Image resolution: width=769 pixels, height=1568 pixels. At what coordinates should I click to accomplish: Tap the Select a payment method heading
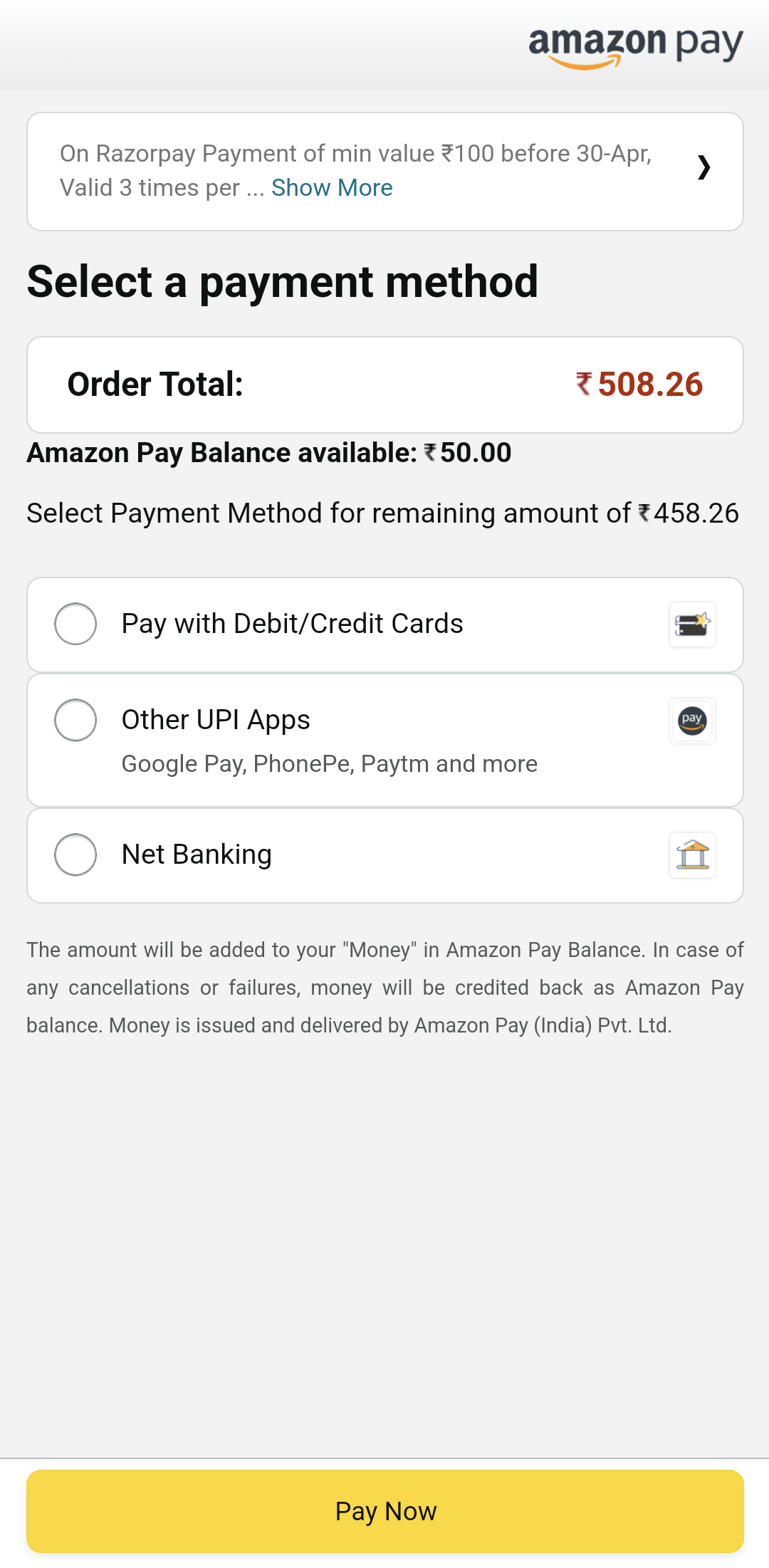[282, 282]
